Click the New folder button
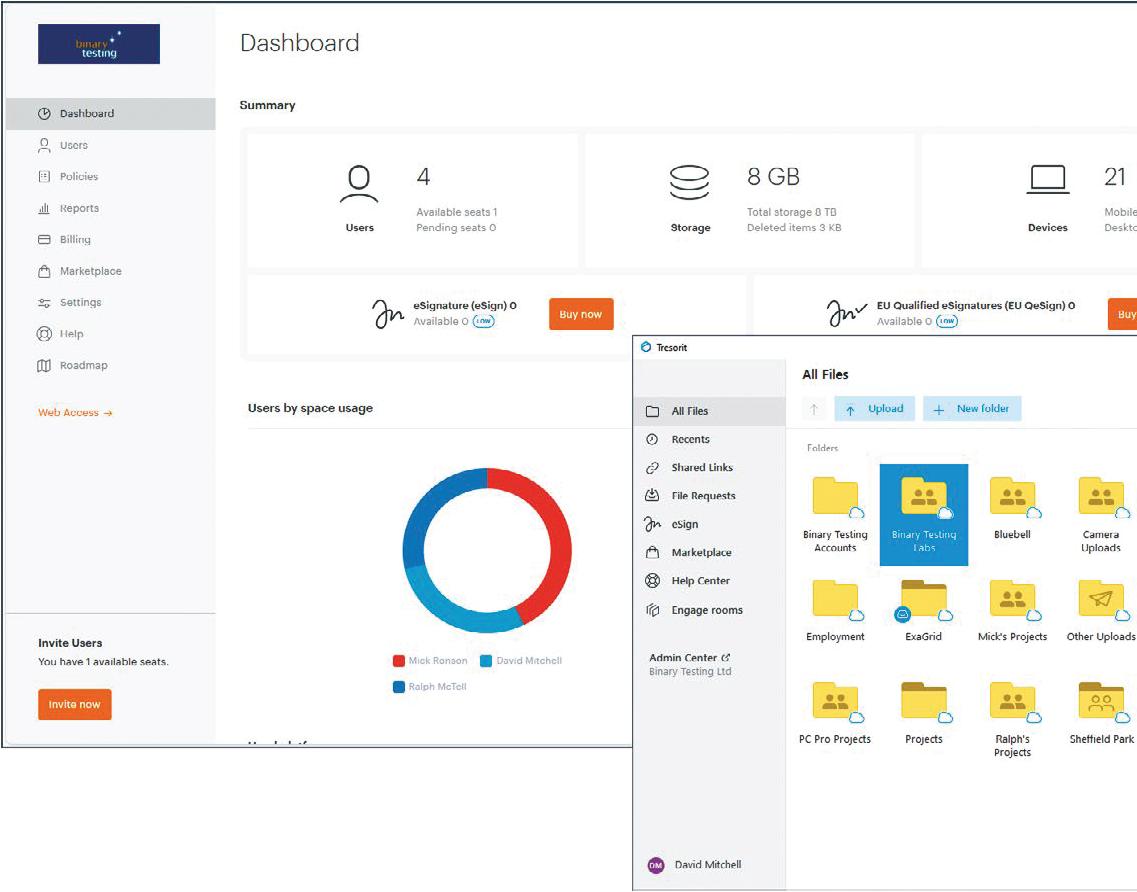Image resolution: width=1137 pixels, height=892 pixels. pyautogui.click(x=972, y=409)
